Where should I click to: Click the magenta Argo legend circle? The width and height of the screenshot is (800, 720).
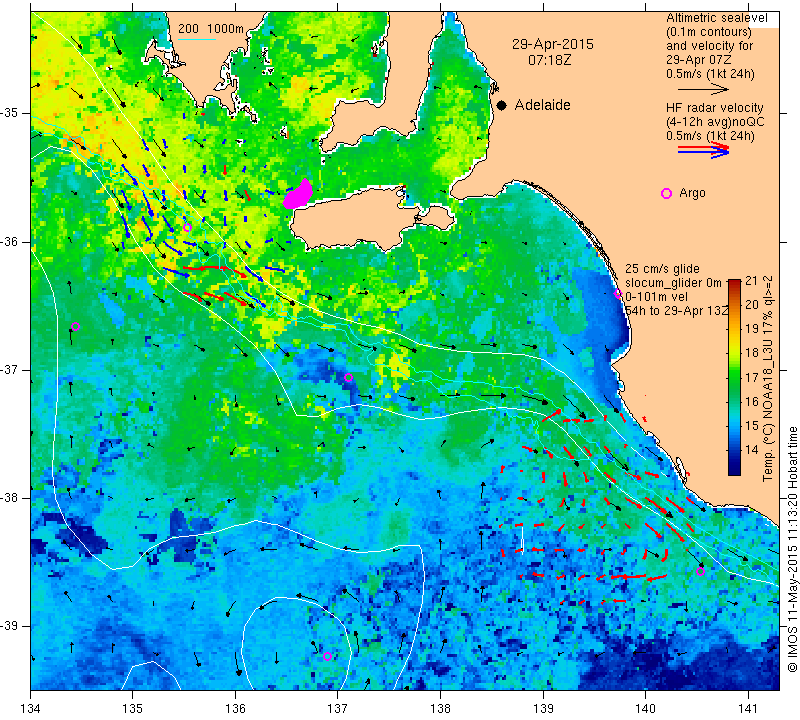[x=666, y=193]
